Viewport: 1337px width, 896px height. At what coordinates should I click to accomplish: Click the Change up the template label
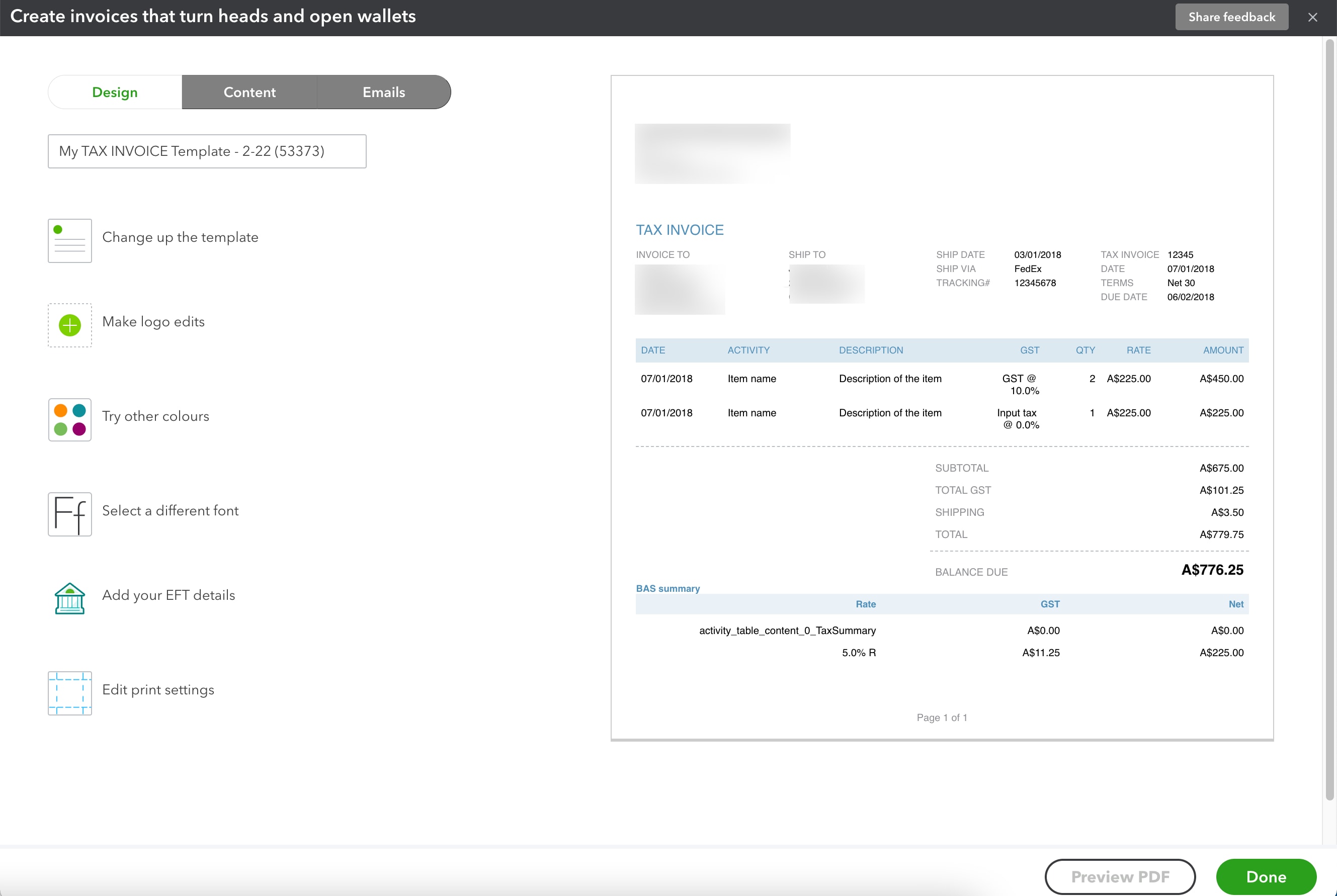coord(180,237)
